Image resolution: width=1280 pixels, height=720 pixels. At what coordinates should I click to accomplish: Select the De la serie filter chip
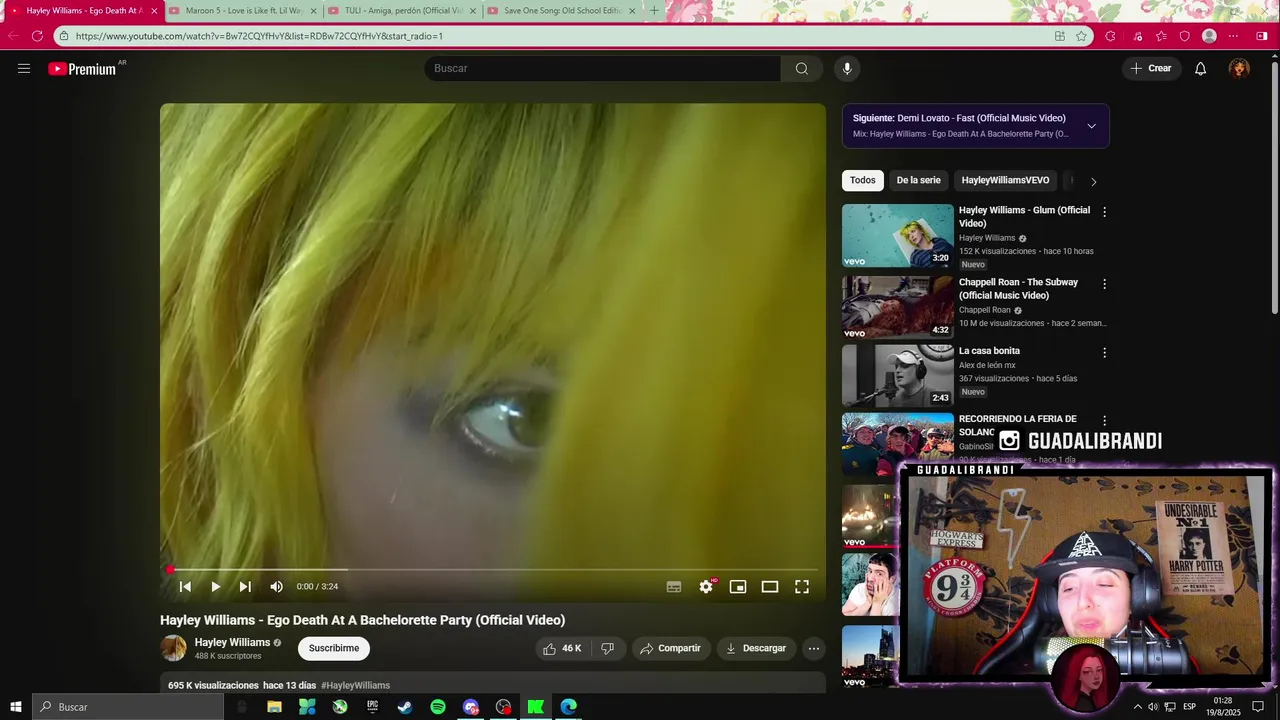pyautogui.click(x=918, y=180)
